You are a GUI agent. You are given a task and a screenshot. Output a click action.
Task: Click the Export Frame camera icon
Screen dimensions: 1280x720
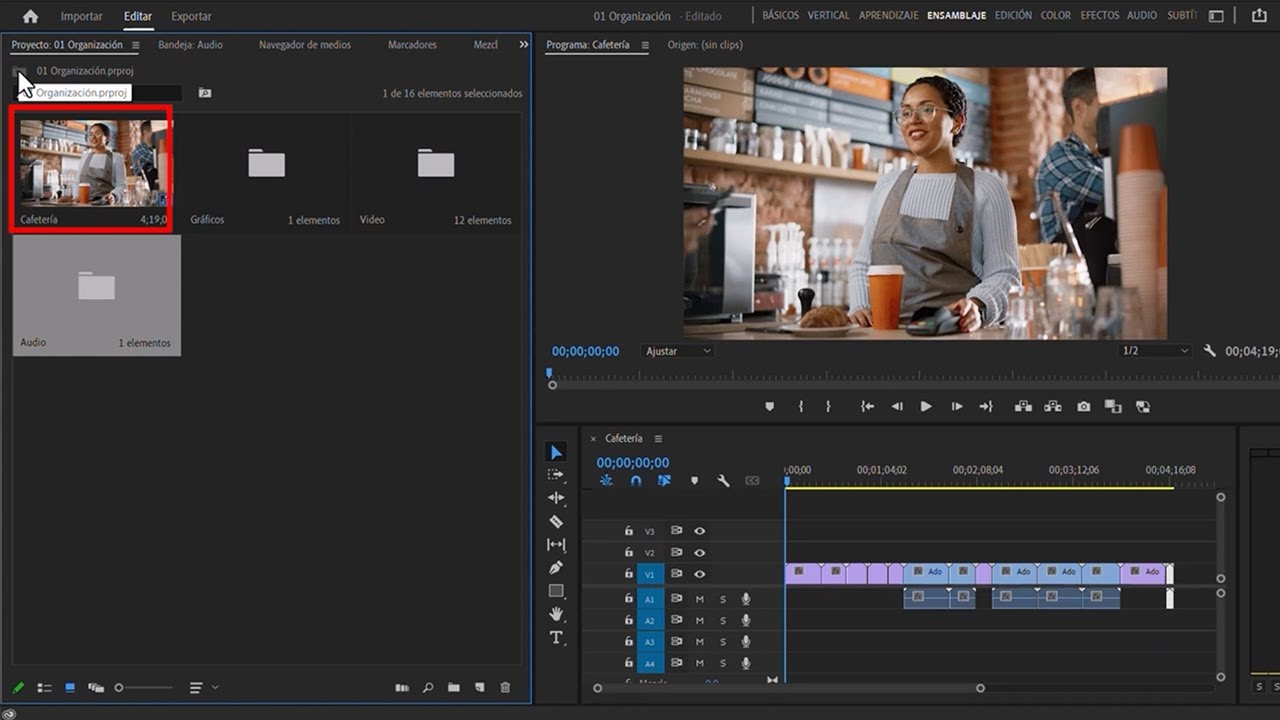pos(1083,407)
